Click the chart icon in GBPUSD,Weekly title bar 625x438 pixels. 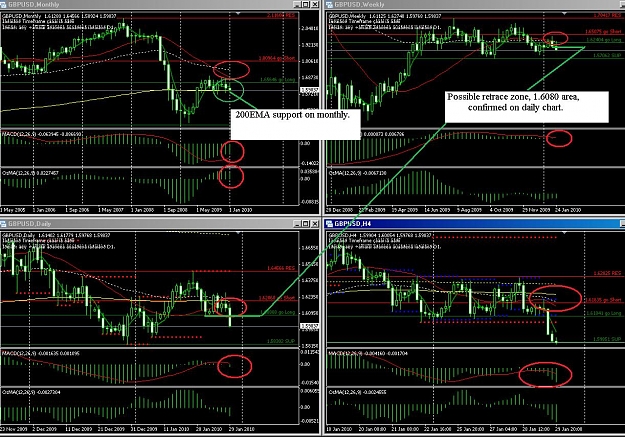pyautogui.click(x=330, y=4)
